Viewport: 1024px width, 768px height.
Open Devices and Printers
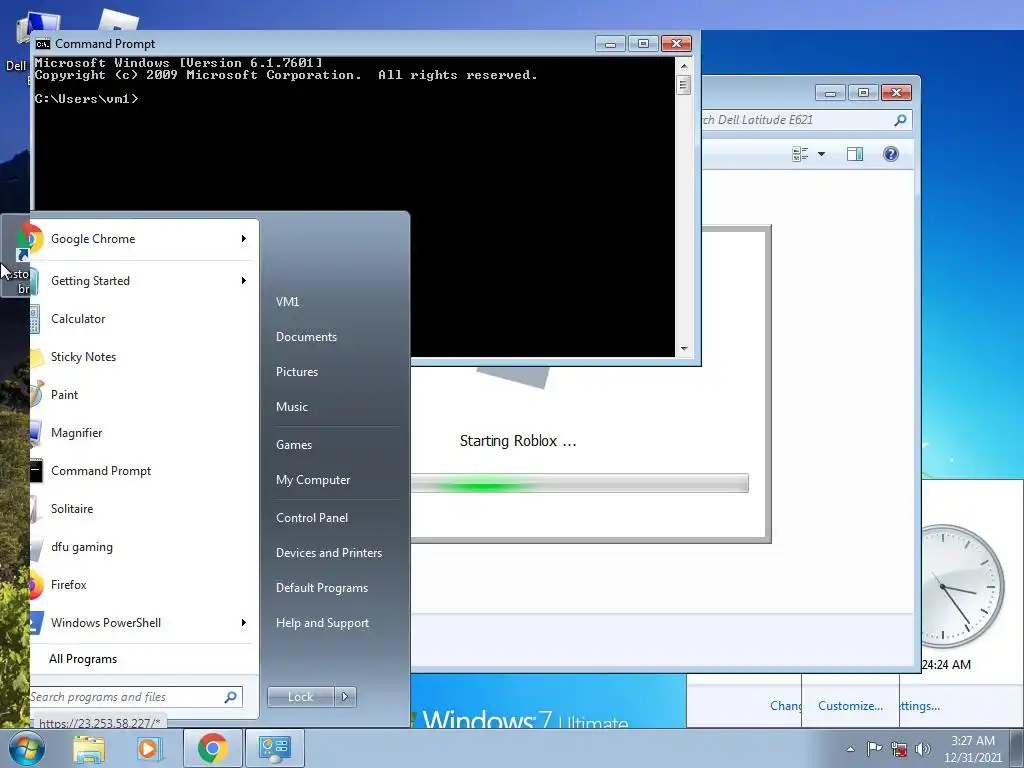(x=329, y=552)
